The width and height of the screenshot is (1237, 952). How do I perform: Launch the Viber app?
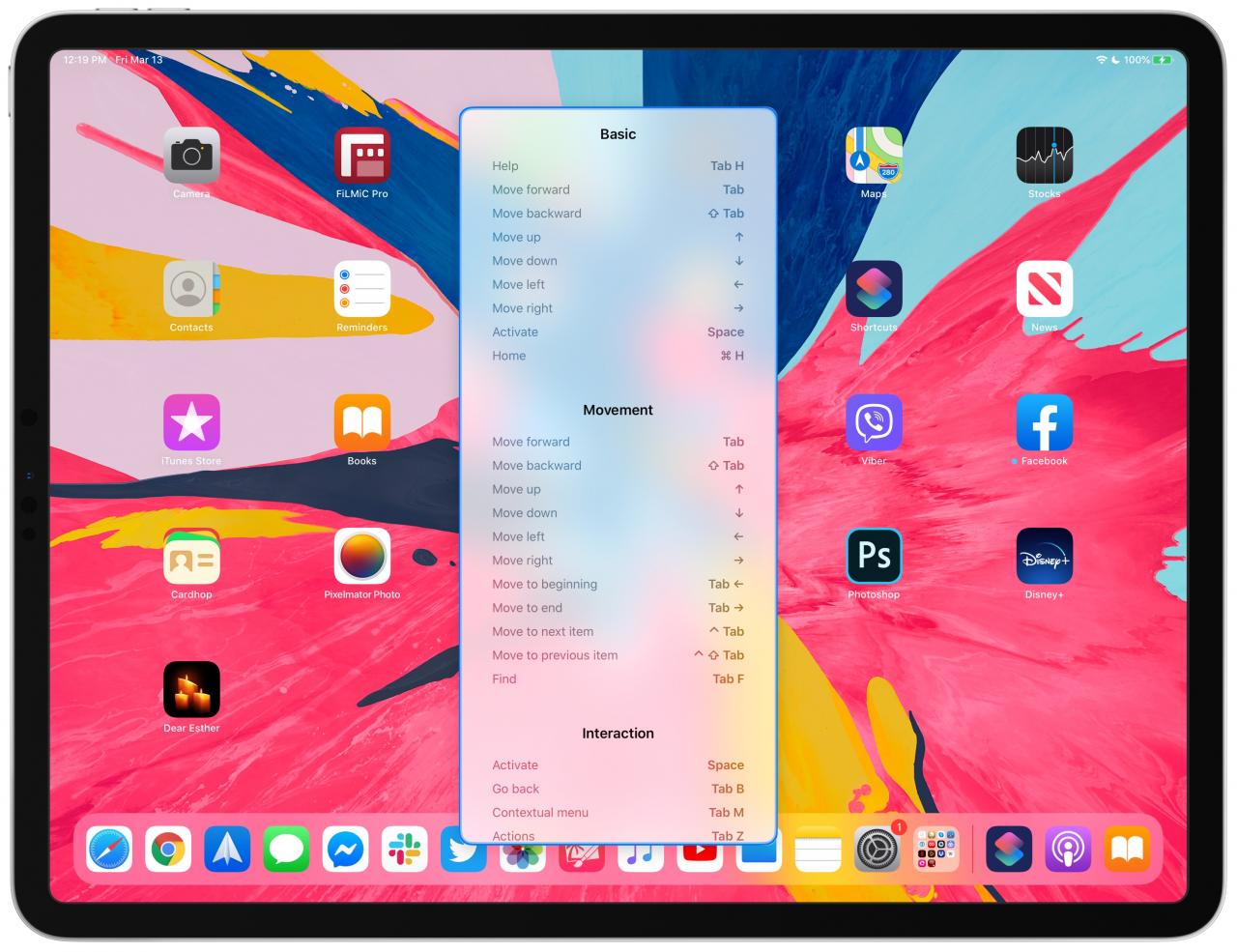(874, 422)
